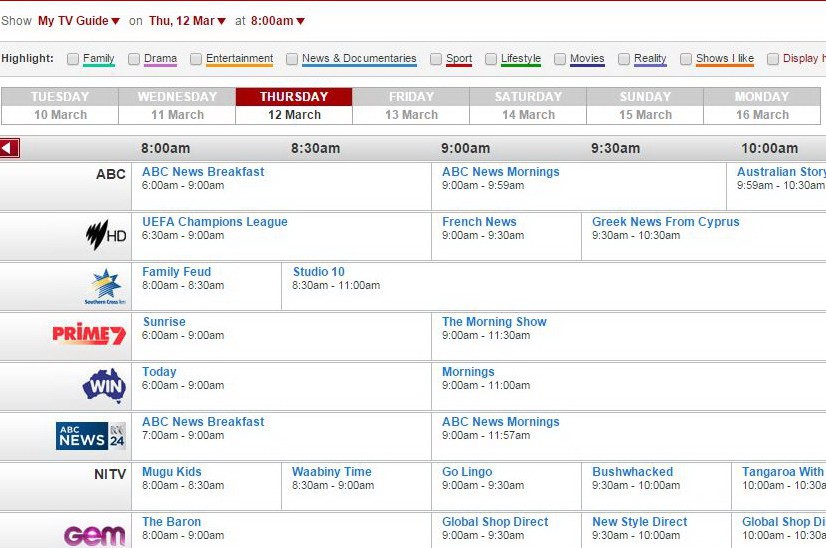Open ABC News Breakfast on ABC channel
The height and width of the screenshot is (548, 826).
[203, 172]
